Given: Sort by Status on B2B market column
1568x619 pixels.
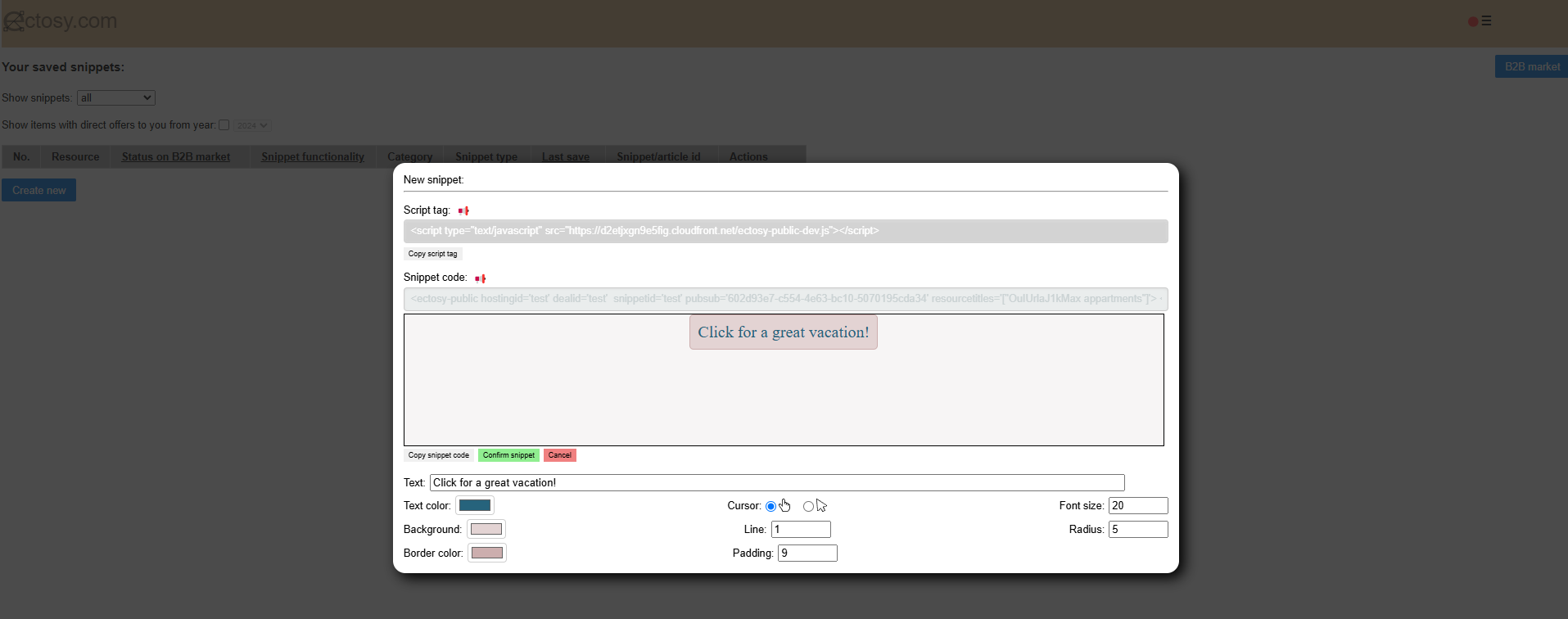Looking at the screenshot, I should click(176, 157).
